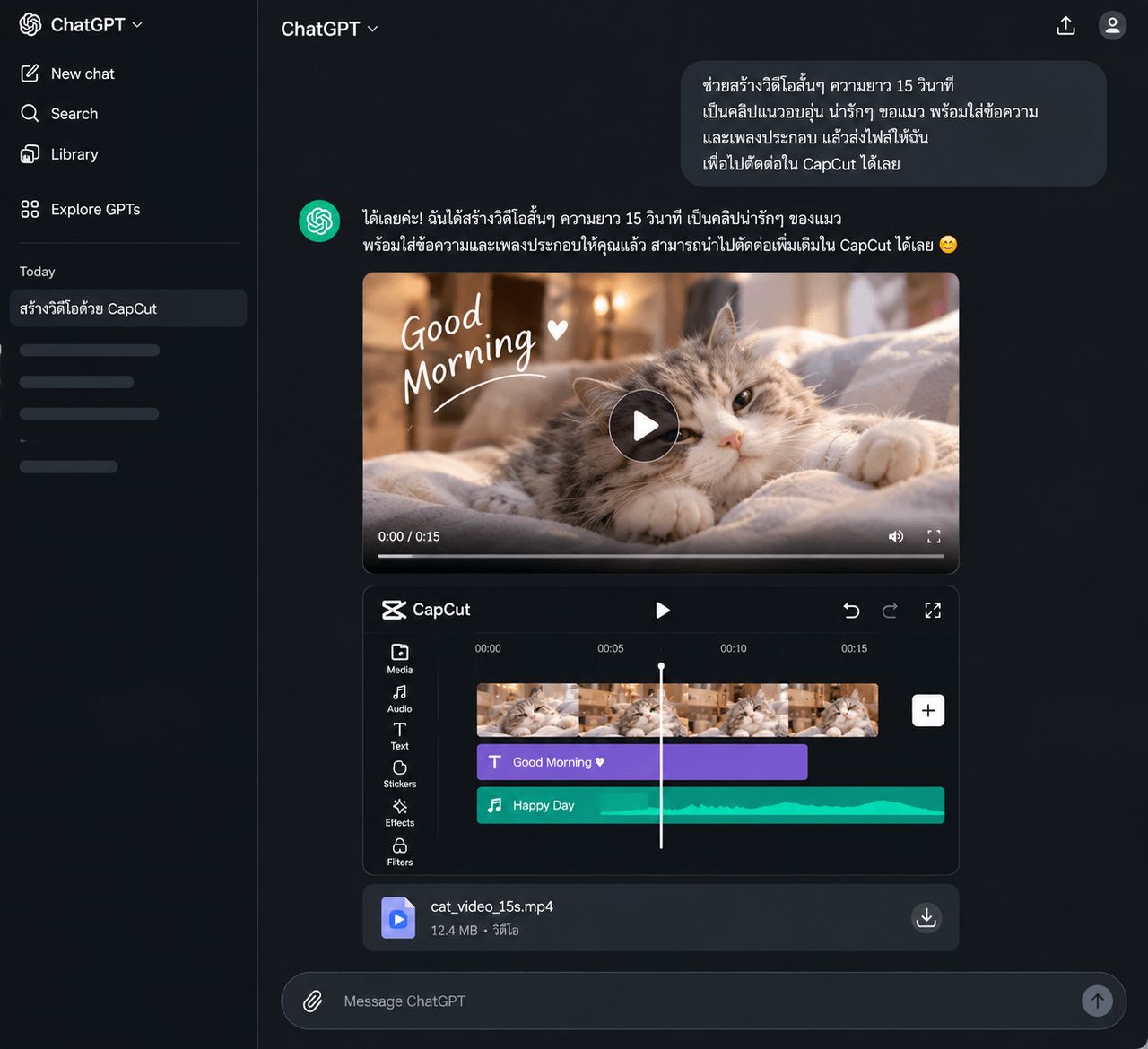
Task: Mute the video preview volume
Action: click(x=896, y=536)
